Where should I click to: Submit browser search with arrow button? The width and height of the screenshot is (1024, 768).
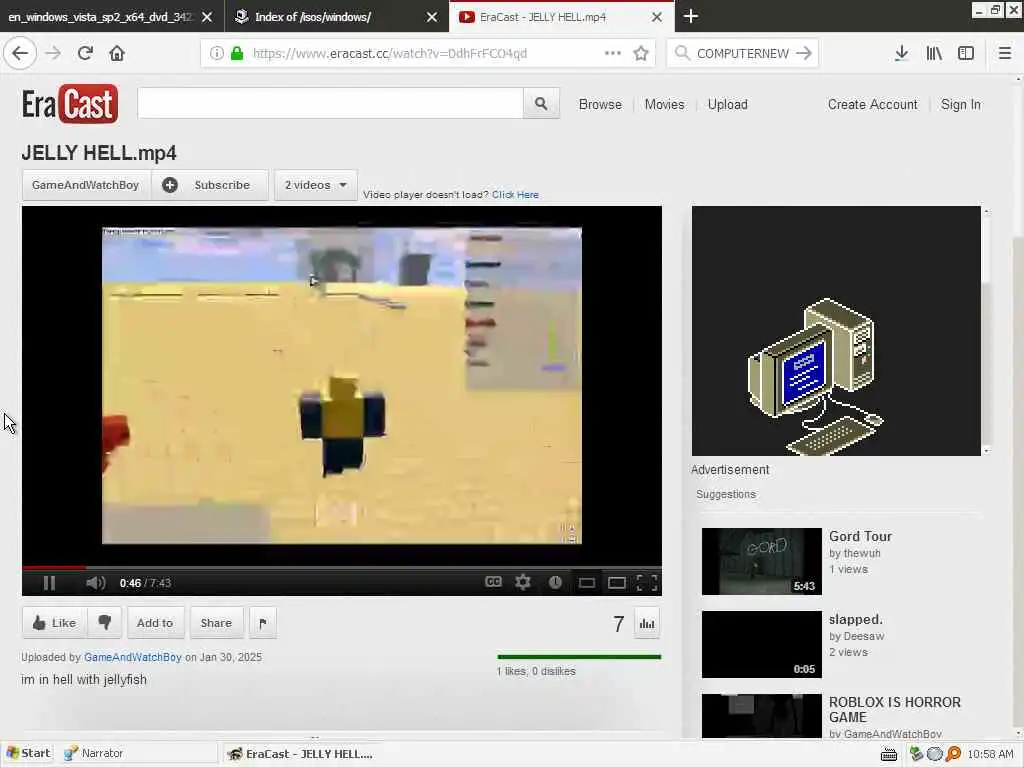[x=804, y=54]
